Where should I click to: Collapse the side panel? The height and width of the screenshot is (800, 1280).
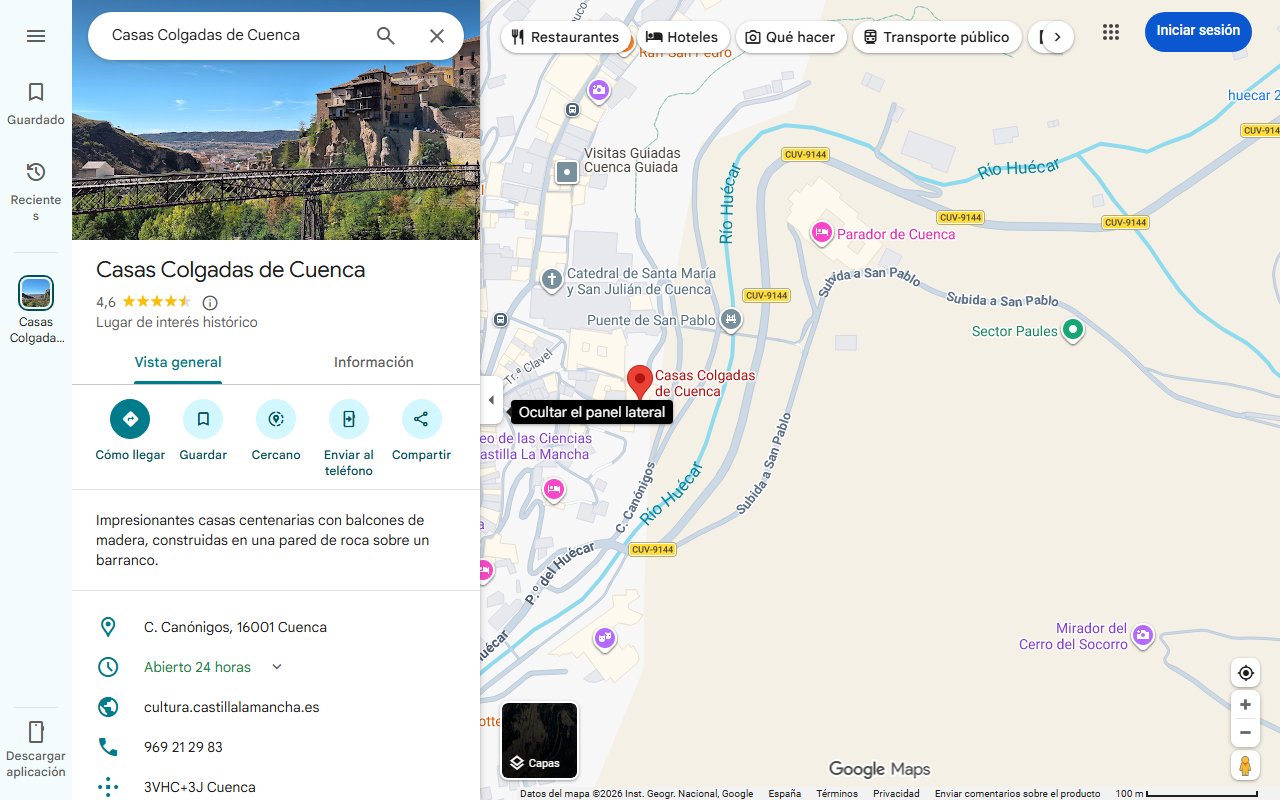491,399
